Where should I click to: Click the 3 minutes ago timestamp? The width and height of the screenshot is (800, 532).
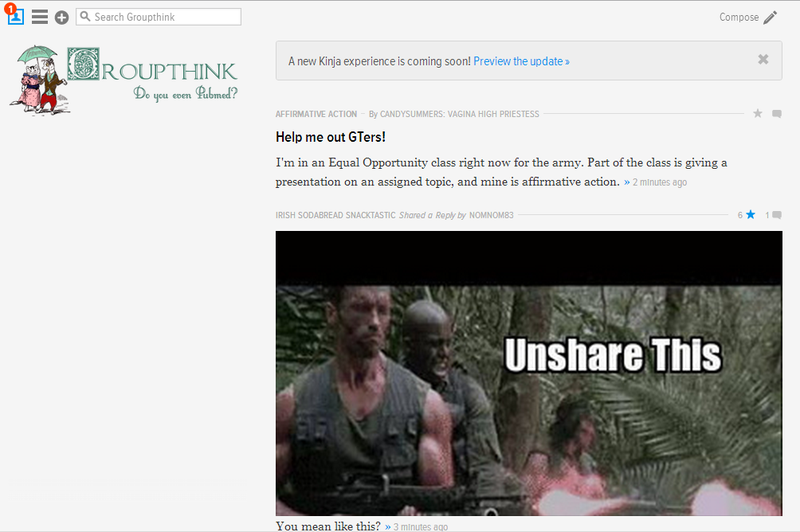click(421, 527)
